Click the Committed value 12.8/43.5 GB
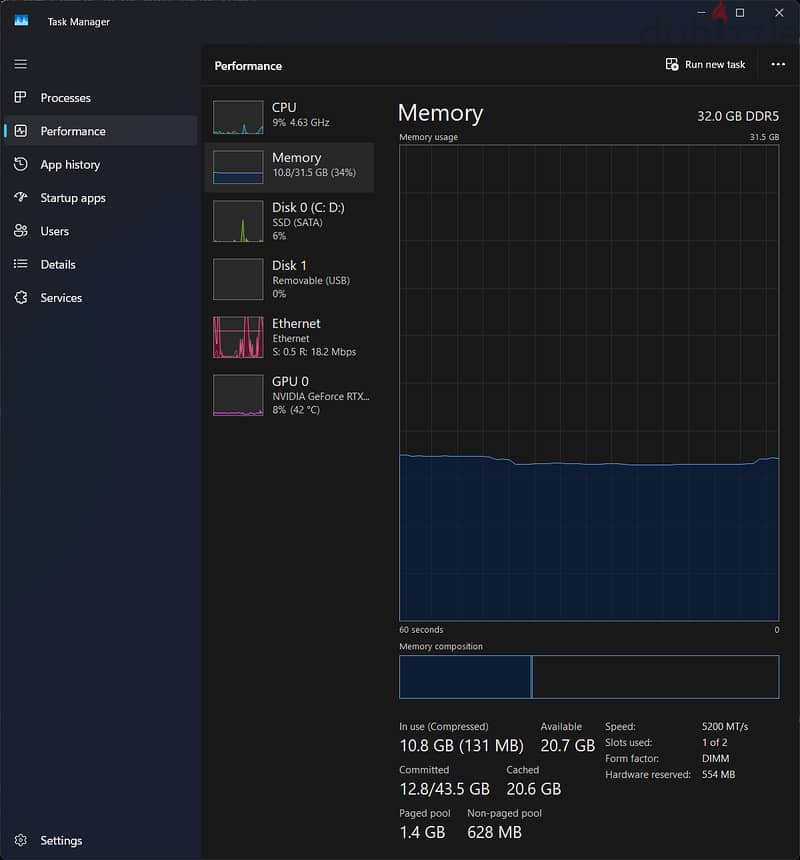 [444, 789]
